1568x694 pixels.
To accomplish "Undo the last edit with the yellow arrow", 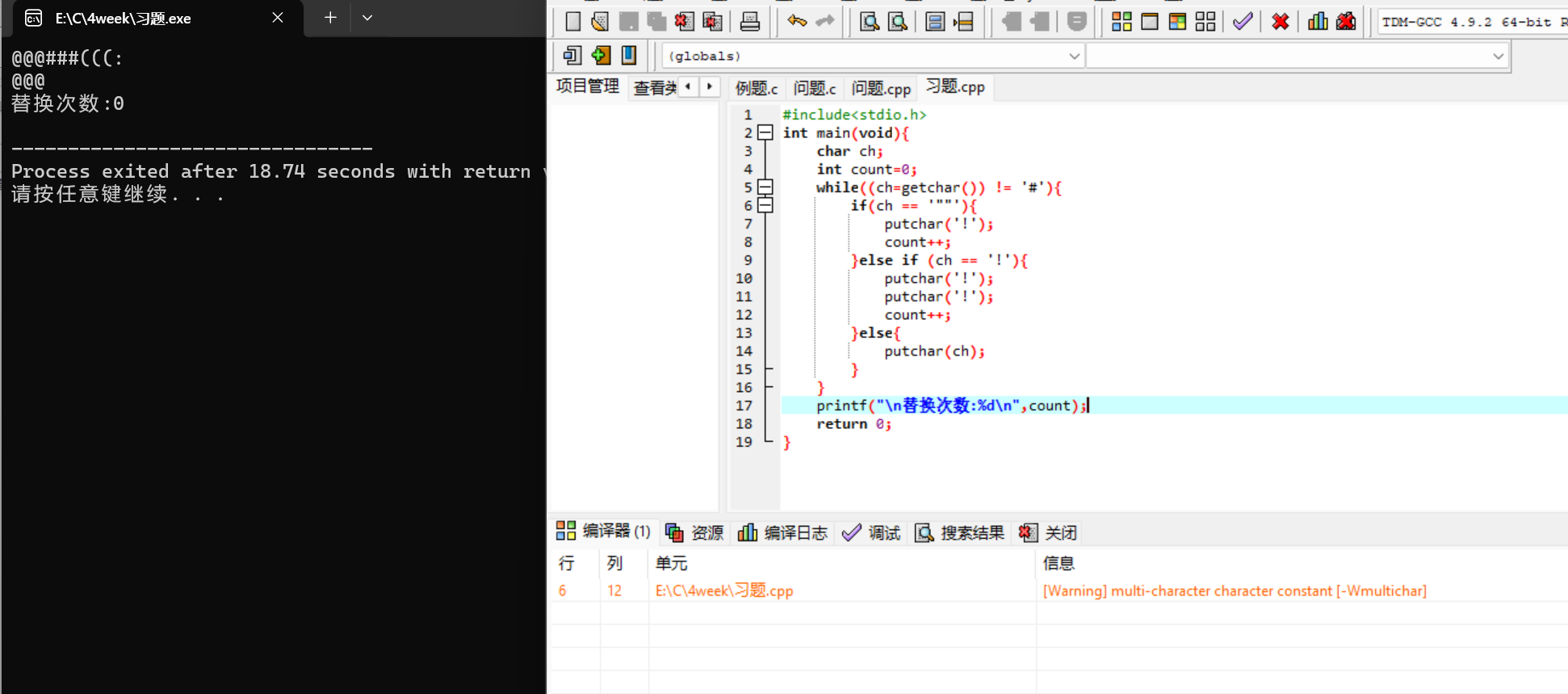I will 797,22.
